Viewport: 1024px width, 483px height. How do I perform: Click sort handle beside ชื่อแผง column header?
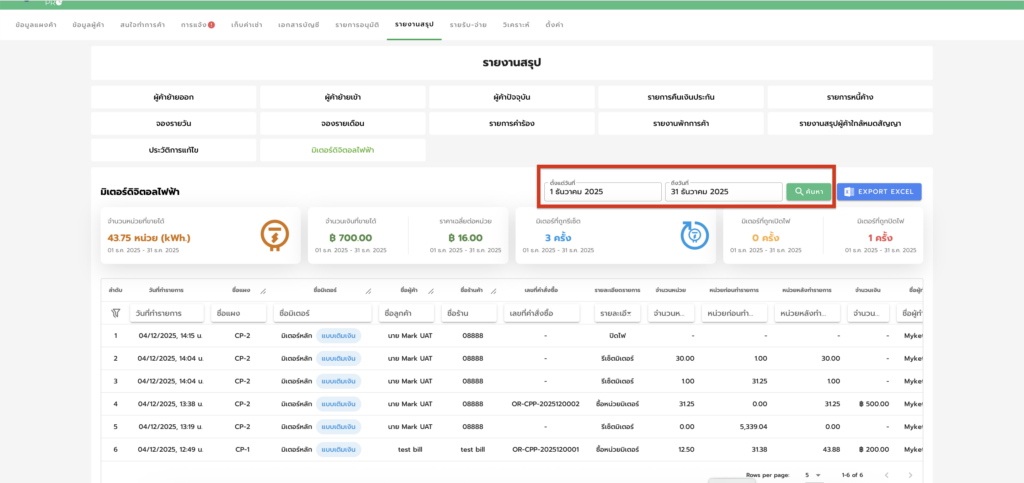point(264,291)
